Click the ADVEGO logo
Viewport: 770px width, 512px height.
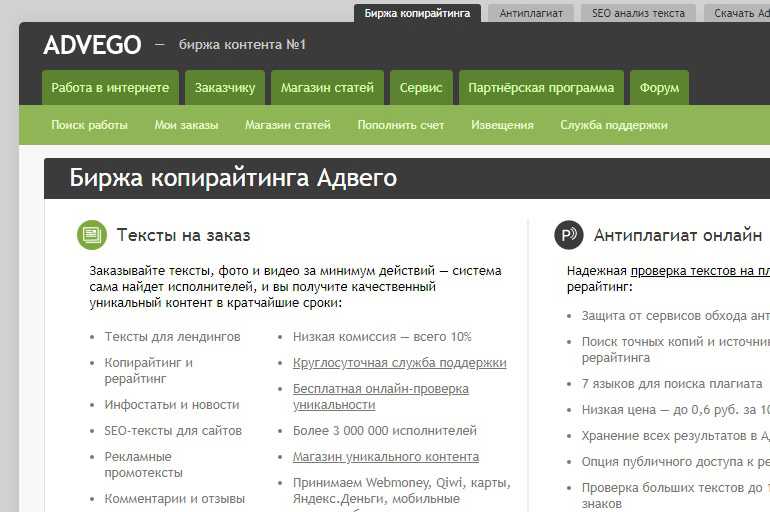(x=92, y=45)
